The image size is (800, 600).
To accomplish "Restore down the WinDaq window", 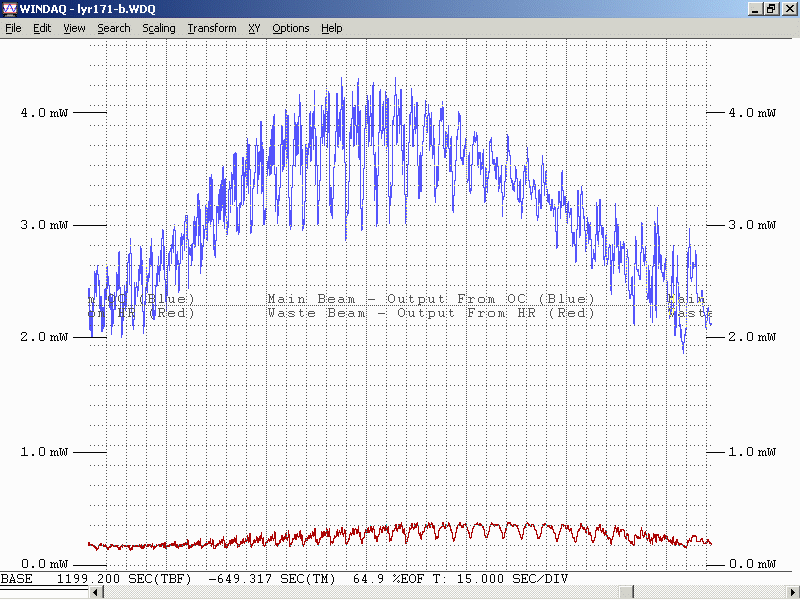I will pyautogui.click(x=771, y=9).
